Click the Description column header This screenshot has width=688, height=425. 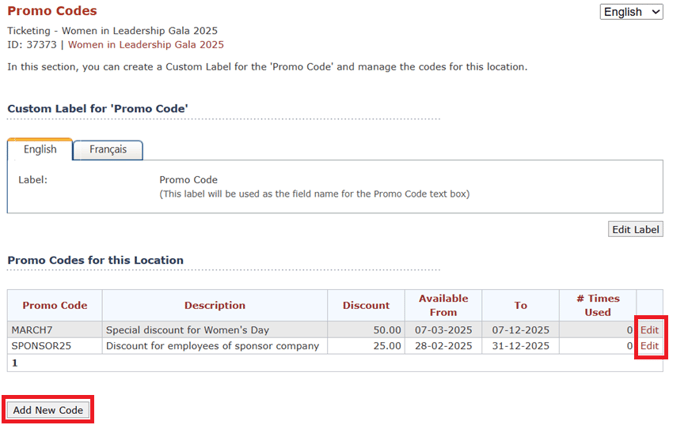pyautogui.click(x=215, y=305)
